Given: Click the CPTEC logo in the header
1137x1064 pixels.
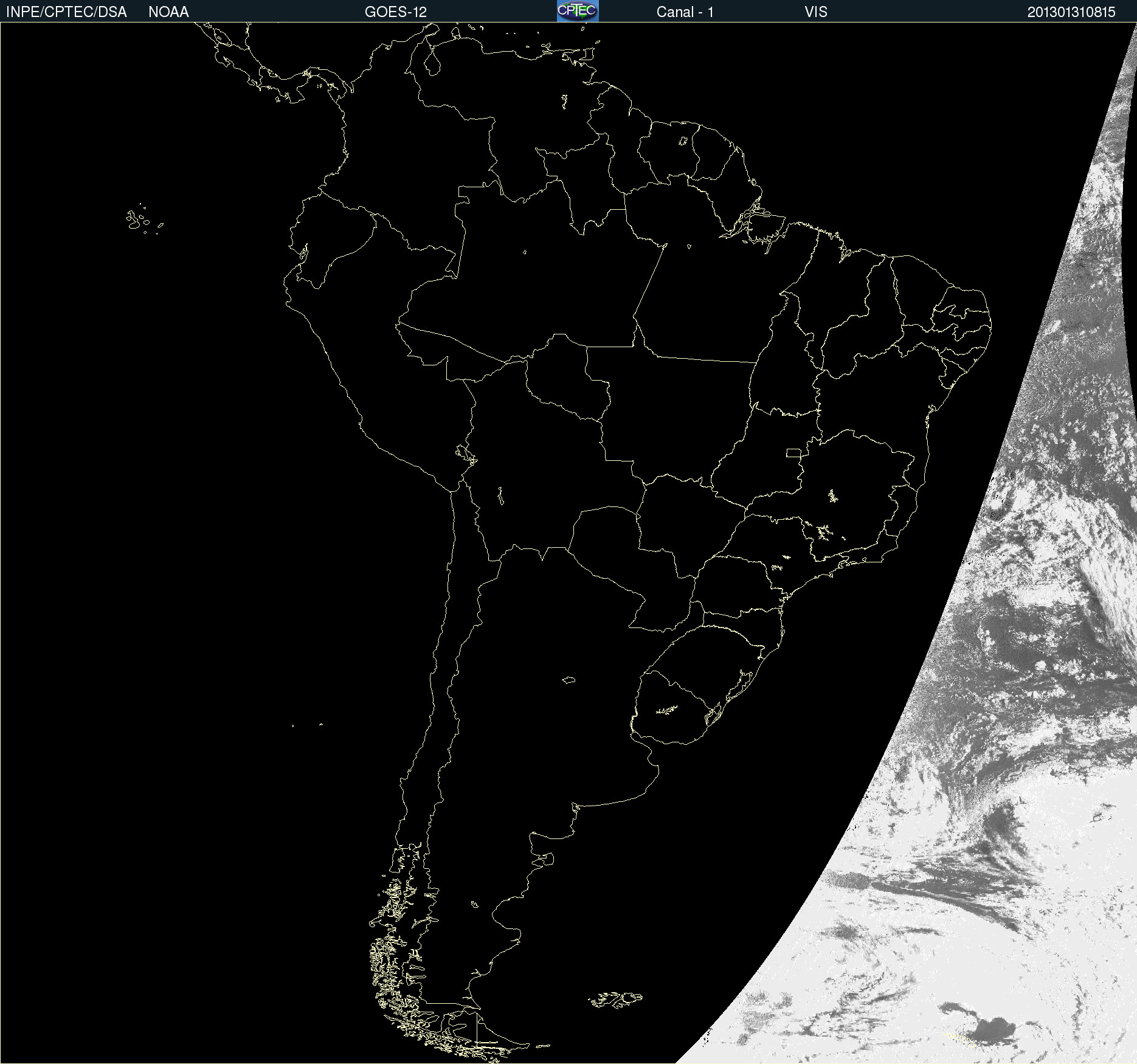Looking at the screenshot, I should click(578, 11).
